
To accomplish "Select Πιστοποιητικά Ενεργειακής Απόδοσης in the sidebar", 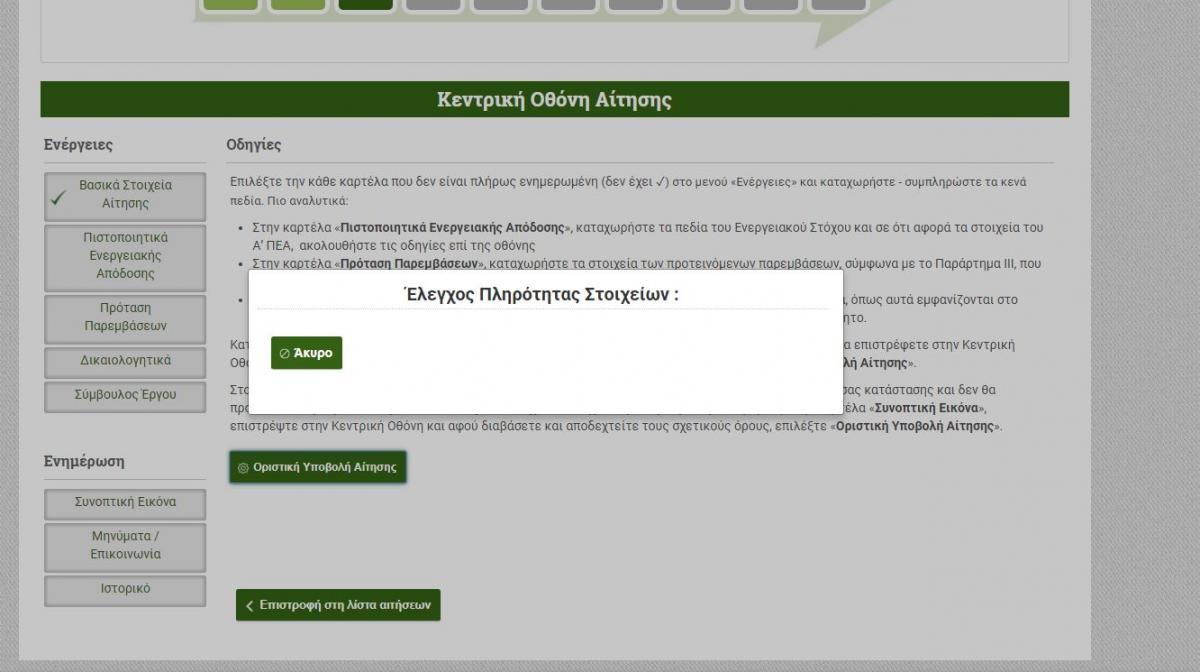I will (x=125, y=256).
